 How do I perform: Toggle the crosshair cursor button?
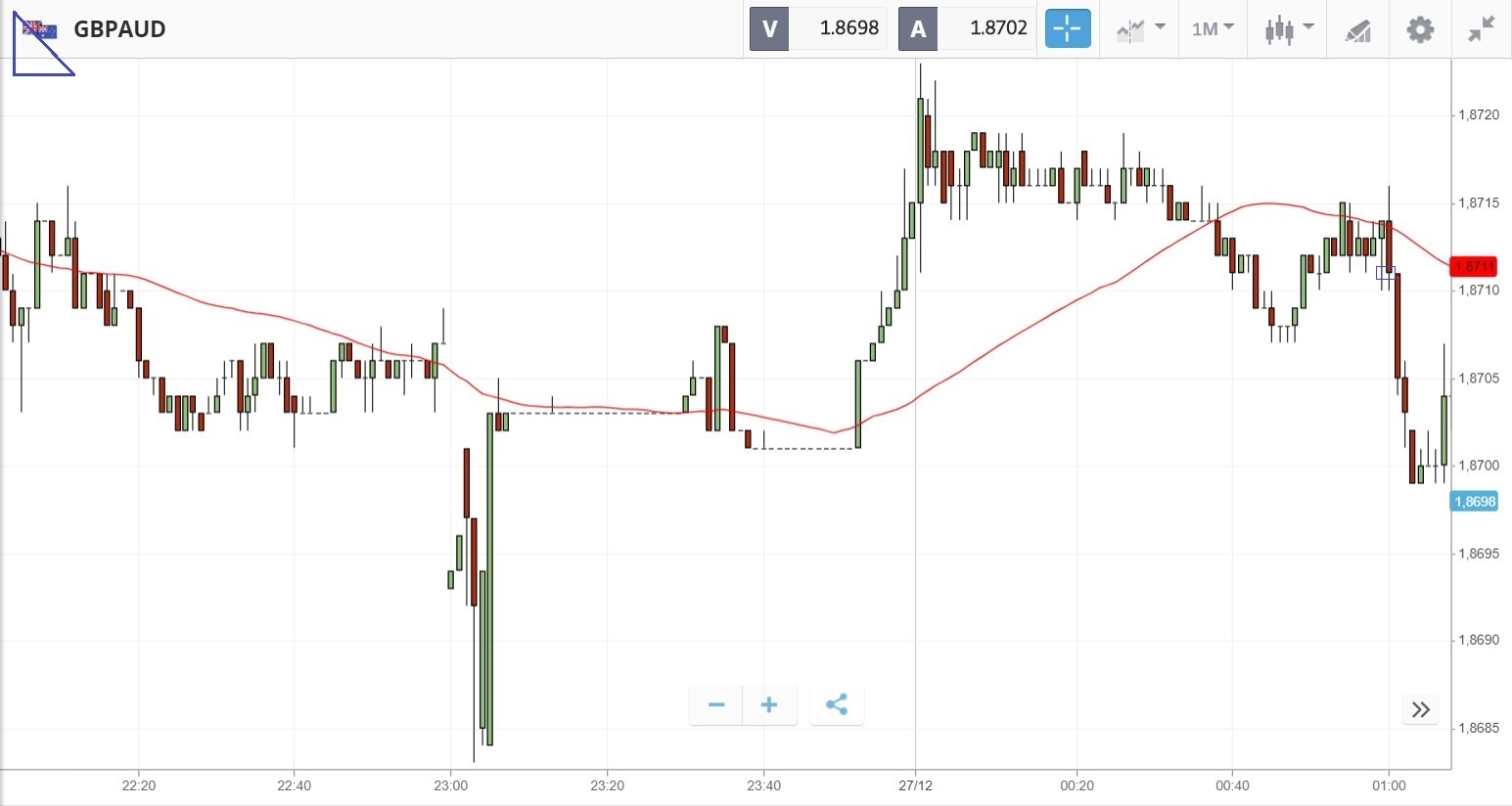(x=1067, y=28)
